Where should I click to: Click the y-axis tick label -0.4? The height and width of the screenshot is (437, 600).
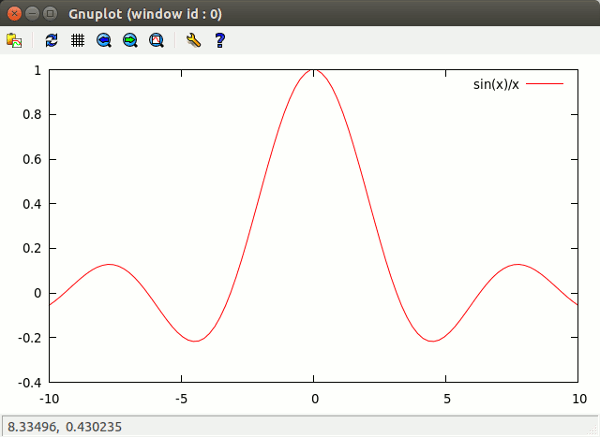pyautogui.click(x=29, y=382)
